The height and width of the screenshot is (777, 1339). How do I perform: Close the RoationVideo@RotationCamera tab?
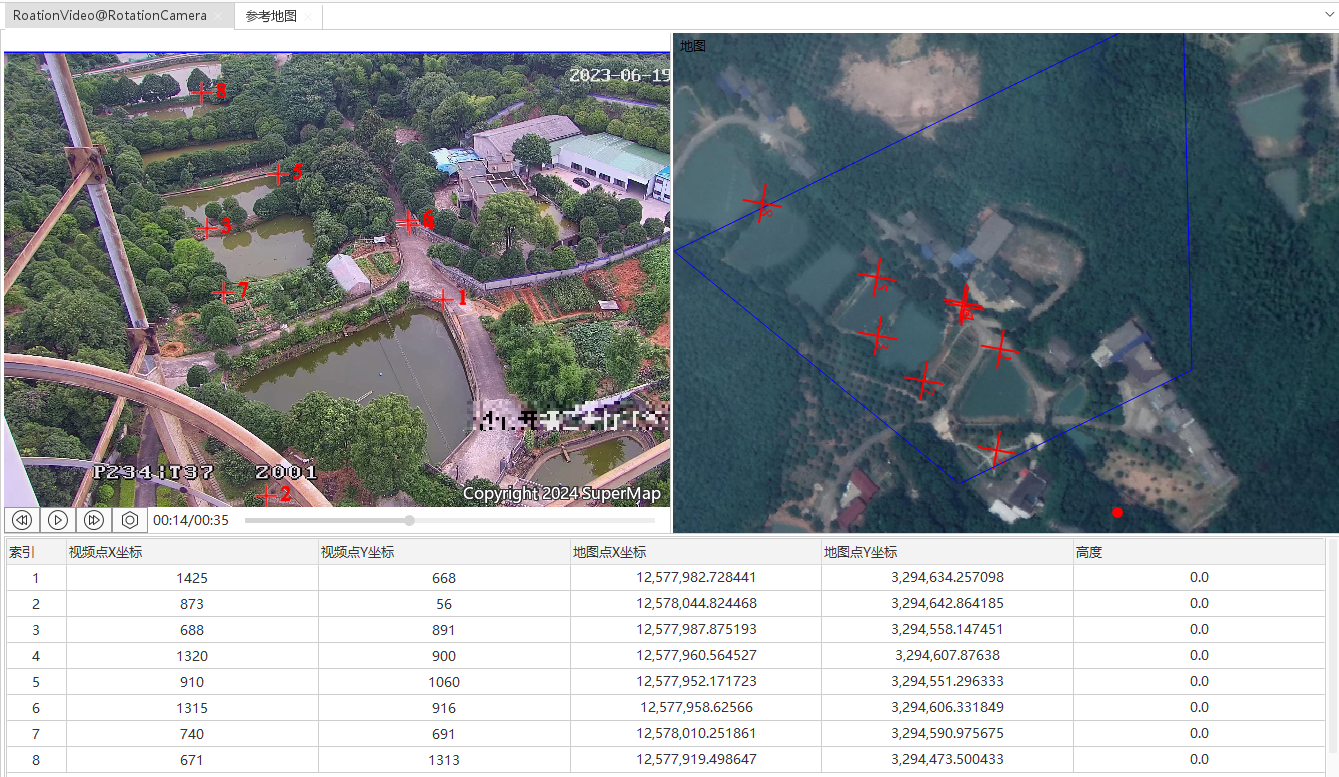click(218, 17)
